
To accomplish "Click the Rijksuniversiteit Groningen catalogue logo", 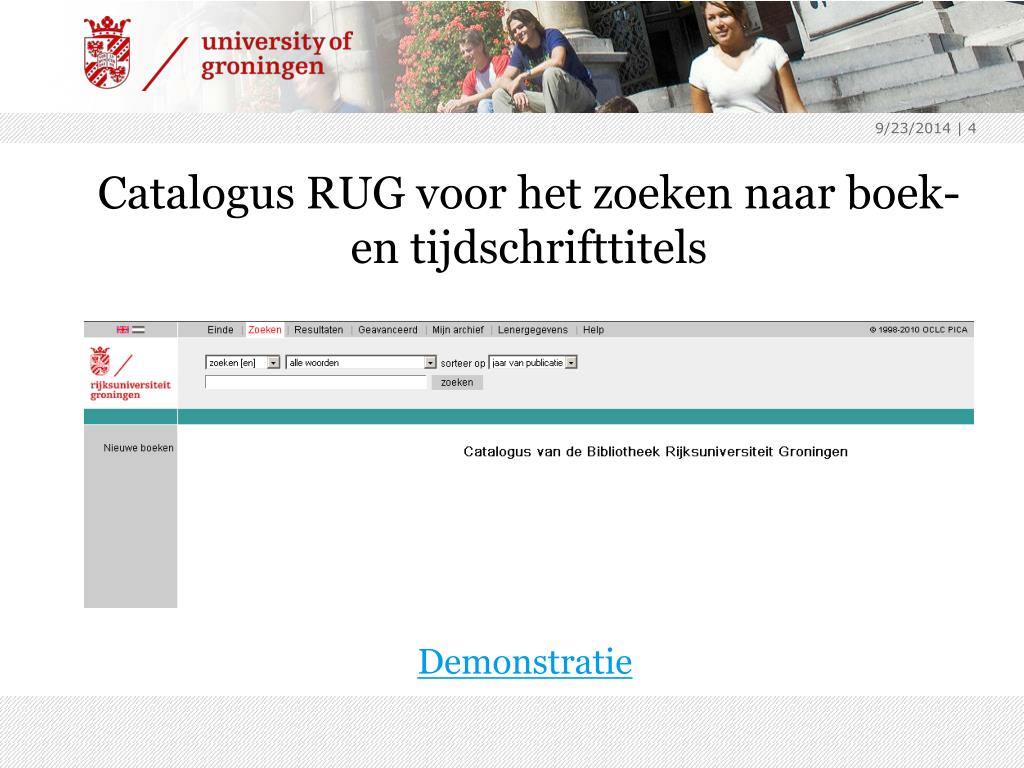I will point(130,373).
